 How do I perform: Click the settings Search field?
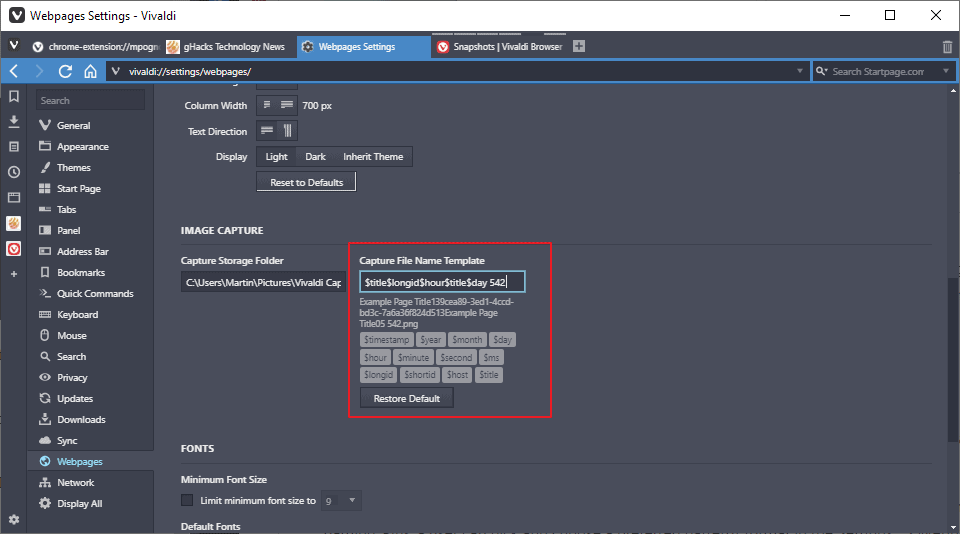pyautogui.click(x=90, y=100)
